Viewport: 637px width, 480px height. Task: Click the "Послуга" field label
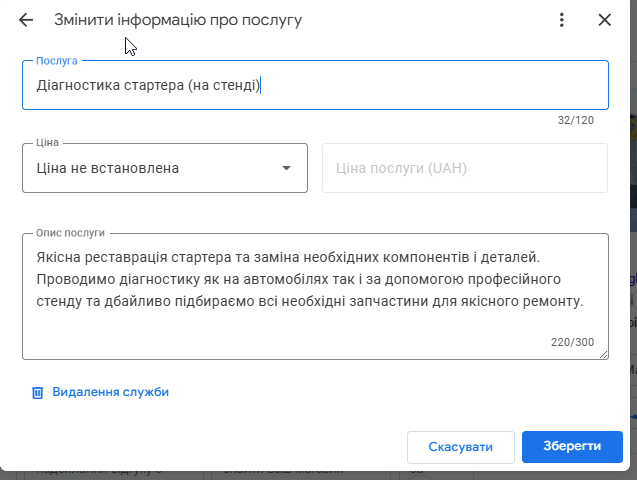(x=56, y=62)
